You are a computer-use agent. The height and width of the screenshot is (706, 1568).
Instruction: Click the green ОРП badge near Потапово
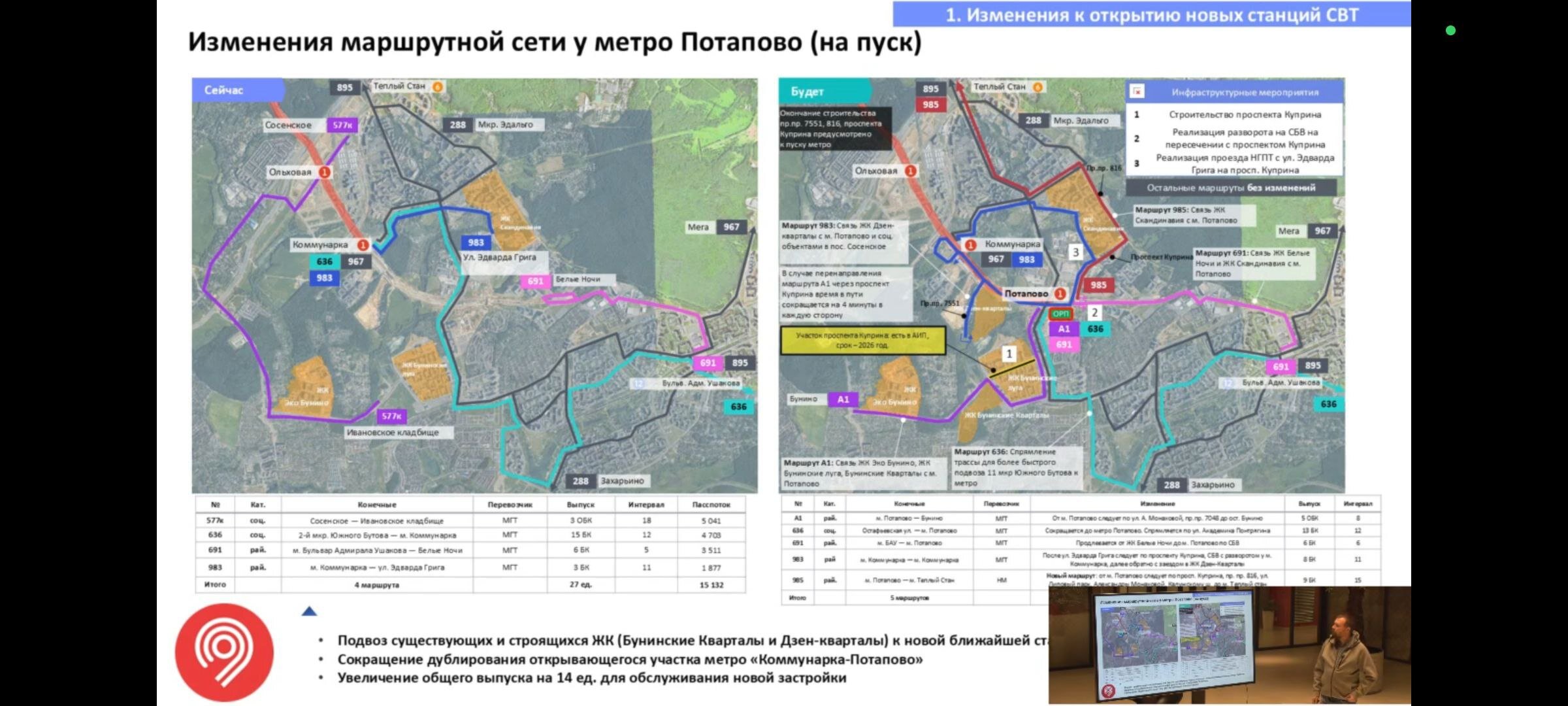click(x=1060, y=314)
